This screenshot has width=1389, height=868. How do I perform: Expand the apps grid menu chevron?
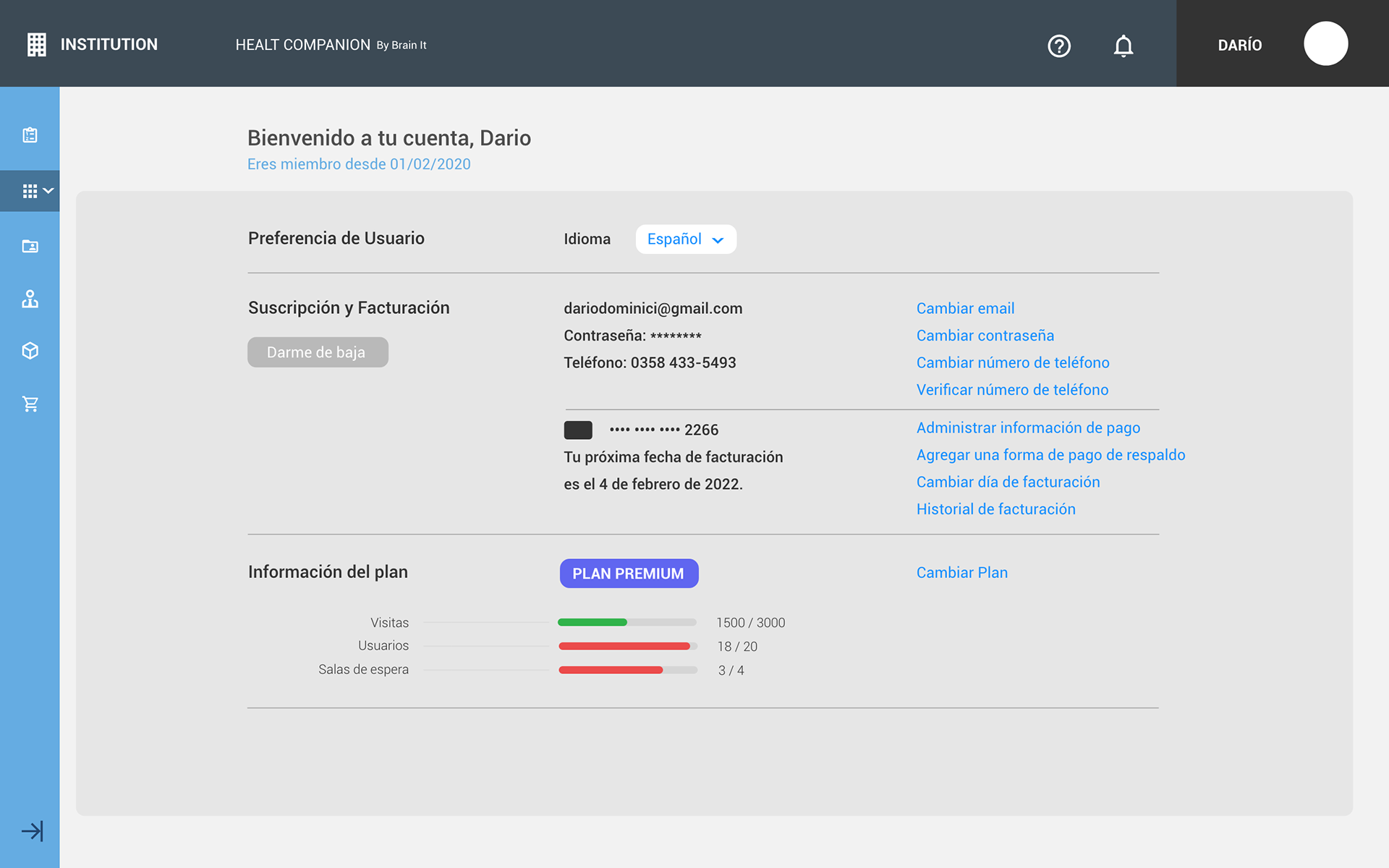48,191
